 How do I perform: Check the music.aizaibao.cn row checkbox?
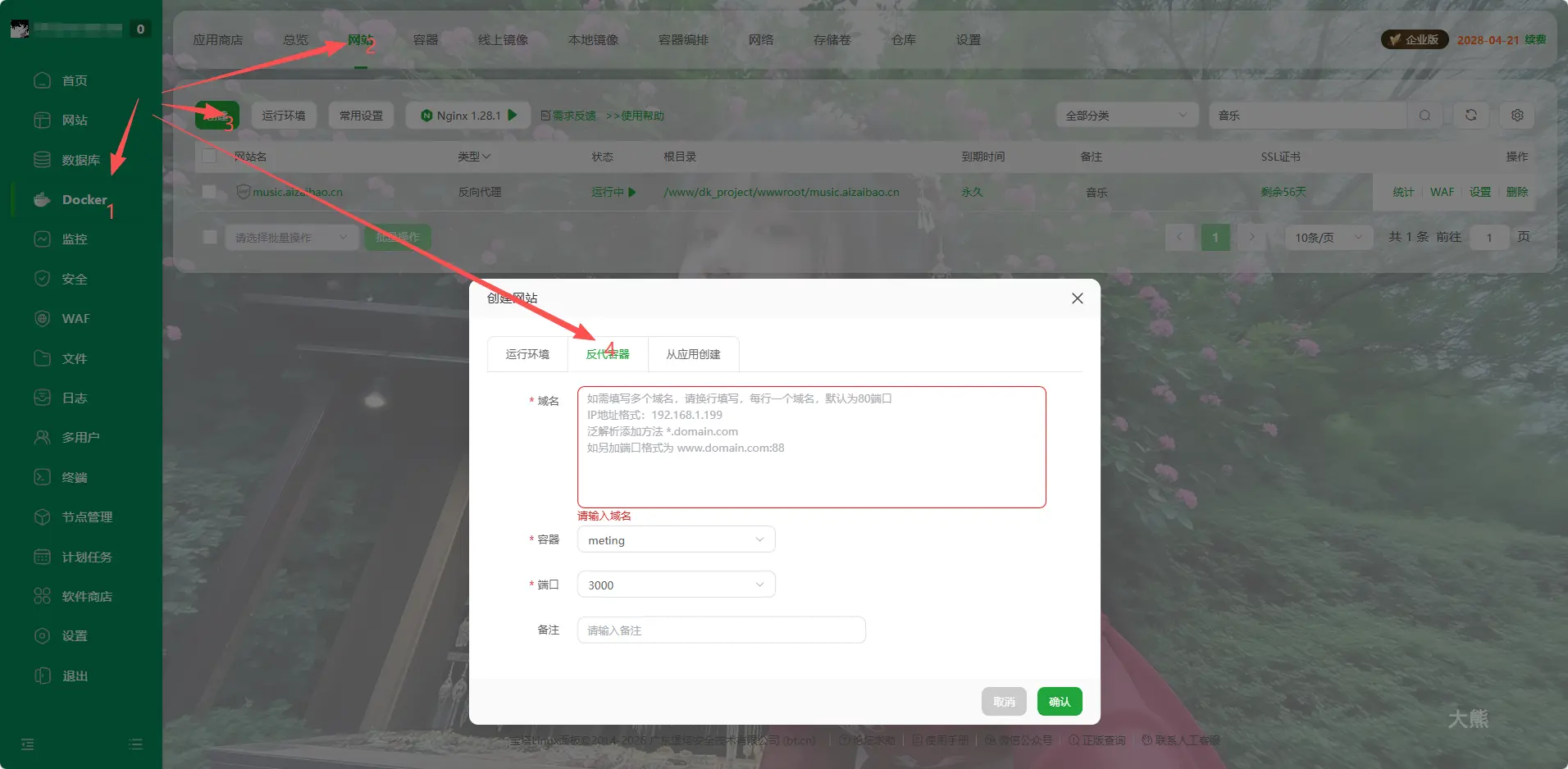(210, 192)
